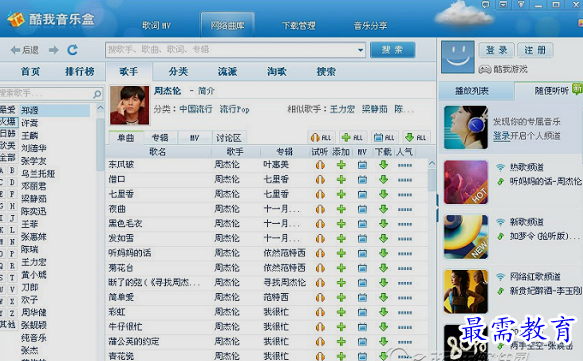Download the song 东风破

(383, 165)
